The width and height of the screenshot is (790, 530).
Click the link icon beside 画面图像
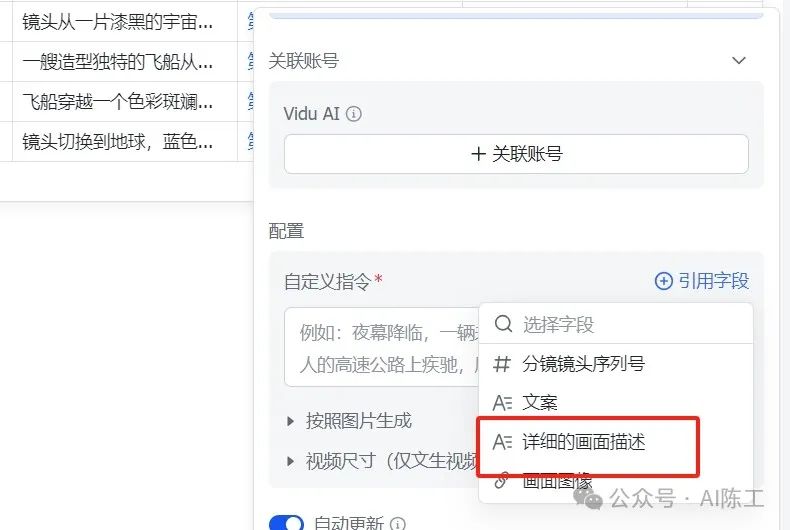click(x=502, y=480)
